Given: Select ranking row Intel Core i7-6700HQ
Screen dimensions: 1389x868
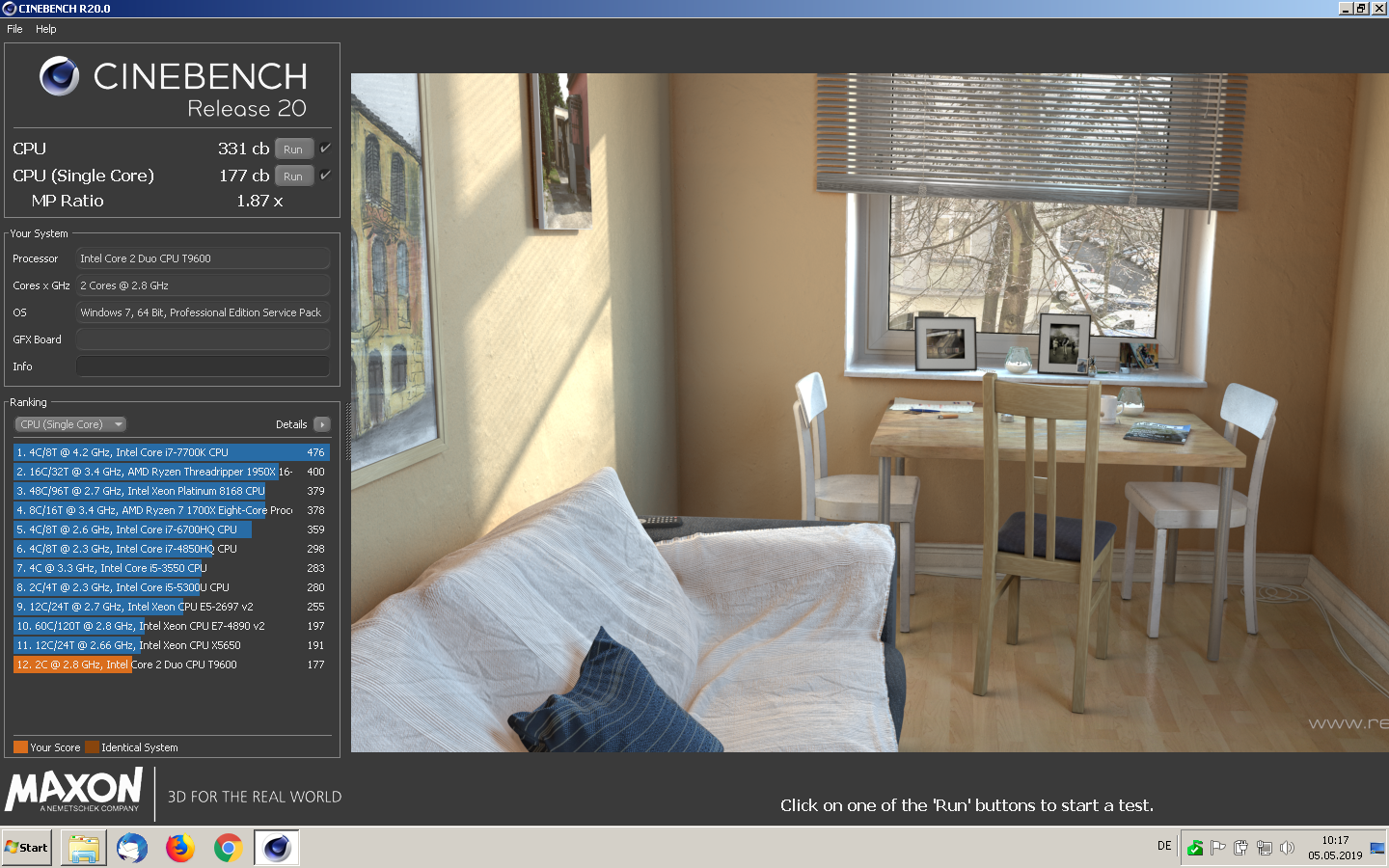Looking at the screenshot, I should [172, 529].
